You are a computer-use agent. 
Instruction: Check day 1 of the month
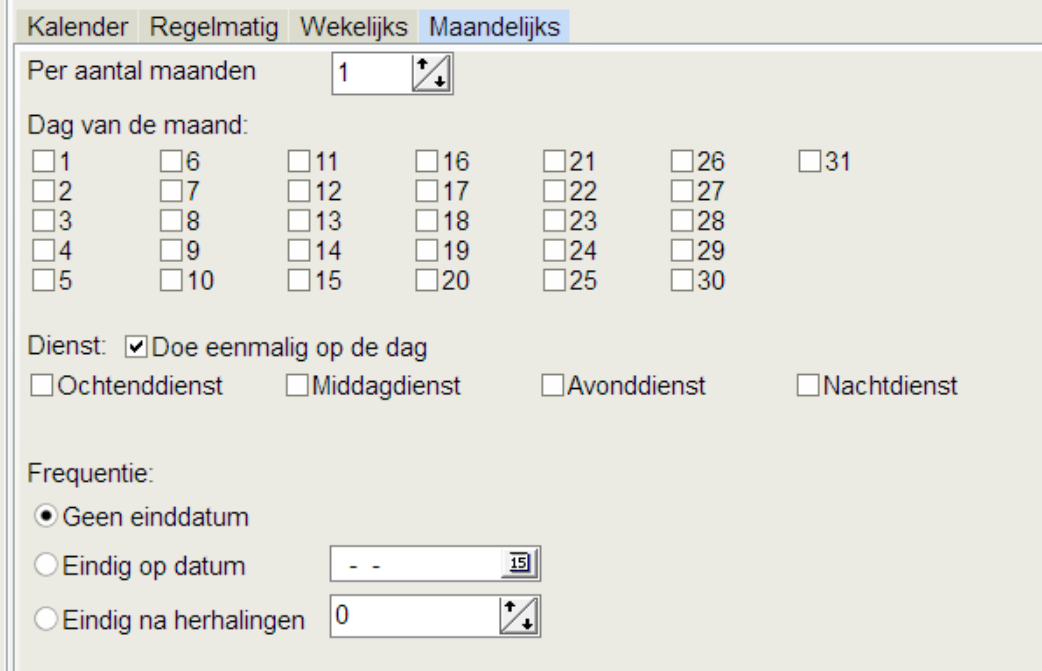tap(43, 160)
